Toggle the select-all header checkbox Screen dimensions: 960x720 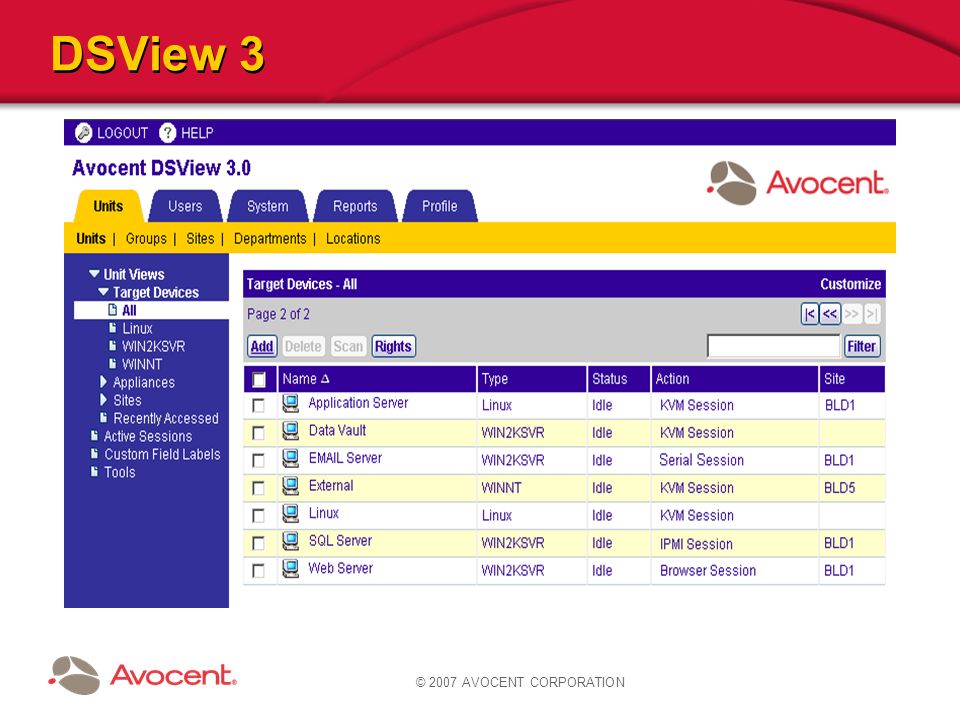pos(259,380)
